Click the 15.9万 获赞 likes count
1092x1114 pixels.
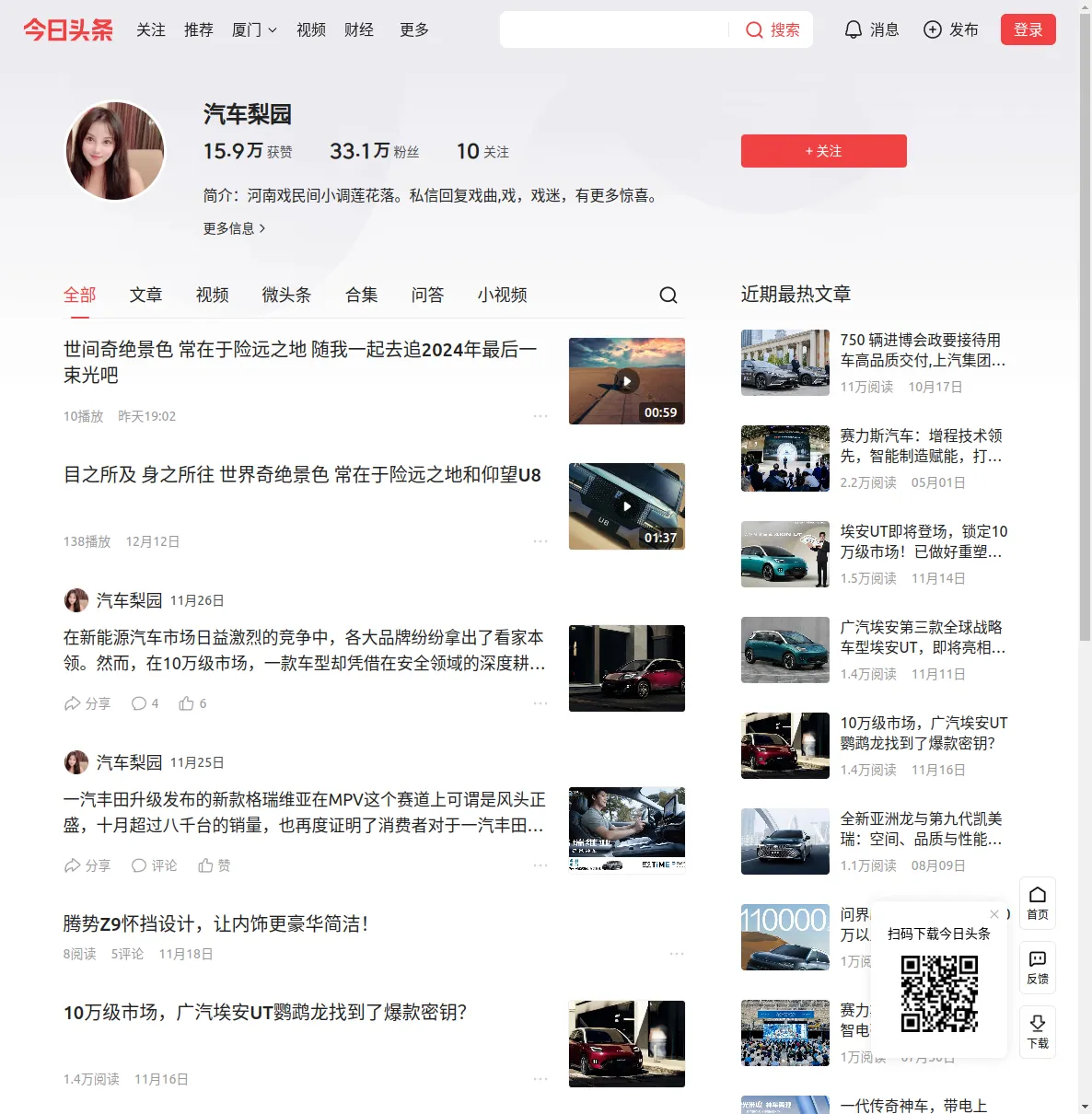tap(248, 151)
